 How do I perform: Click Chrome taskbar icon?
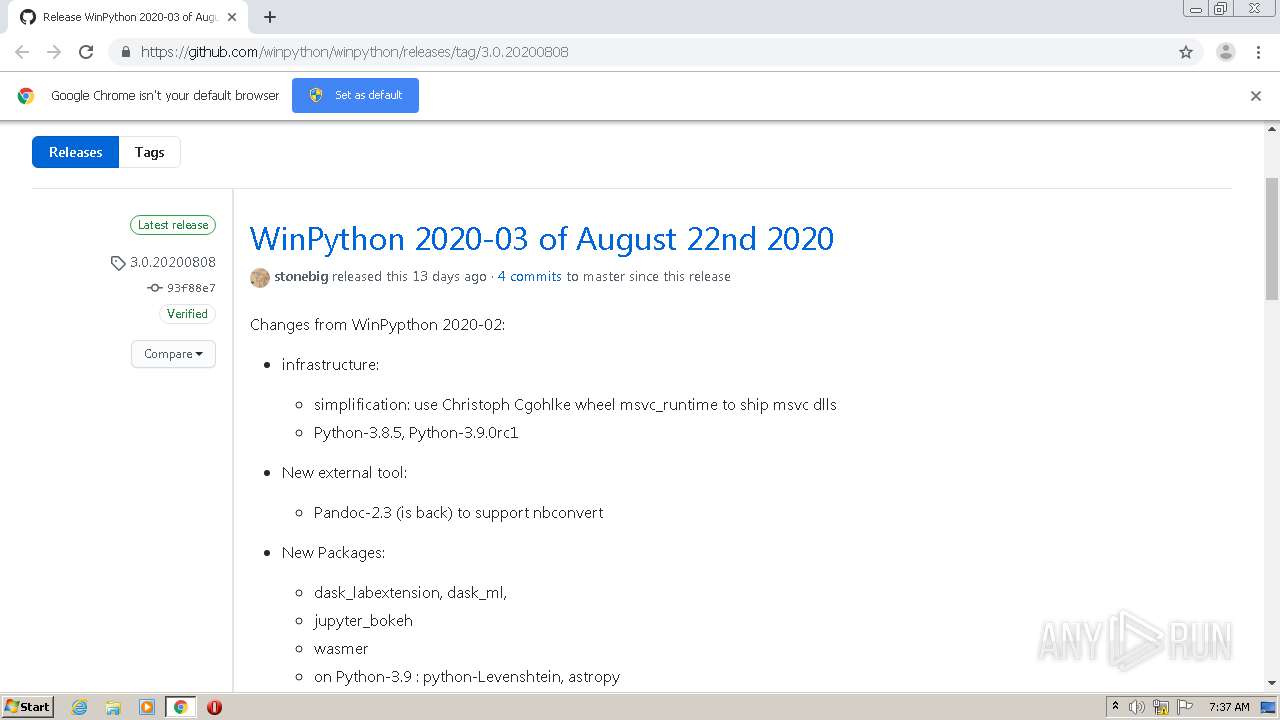[x=180, y=707]
